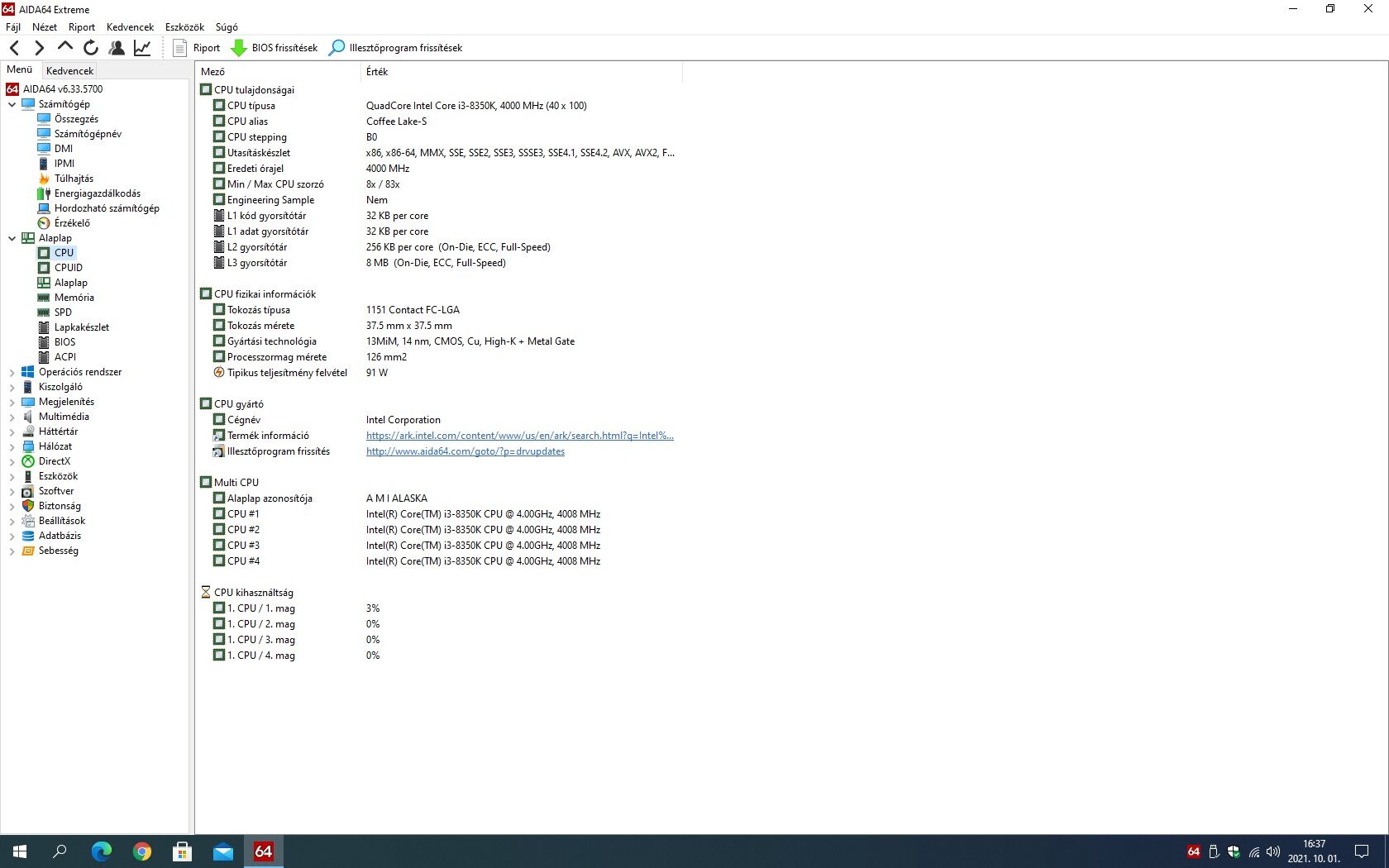
Task: Select the CPU típusa row
Action: (440, 106)
